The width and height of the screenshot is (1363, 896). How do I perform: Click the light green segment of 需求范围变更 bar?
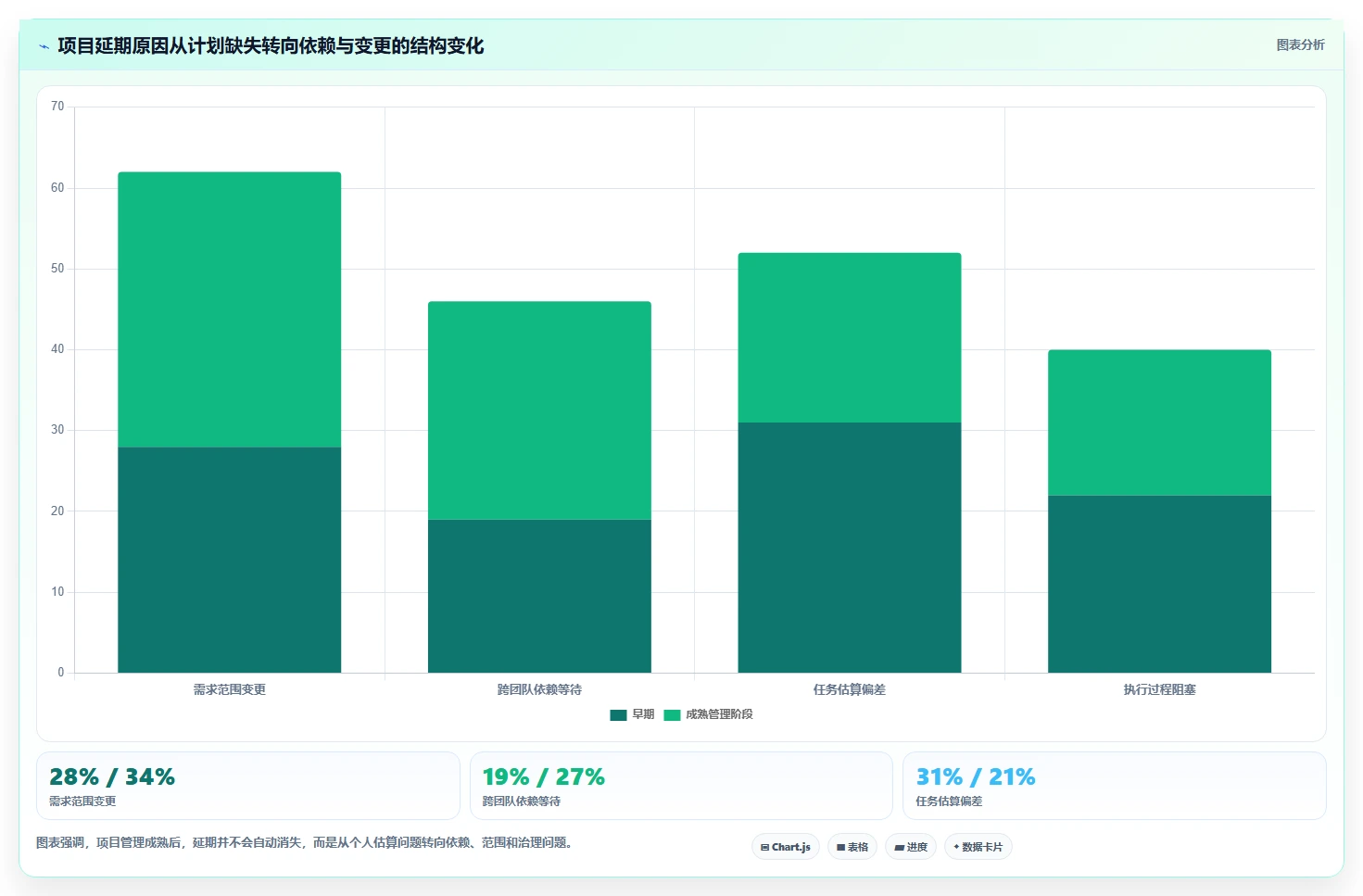point(229,309)
